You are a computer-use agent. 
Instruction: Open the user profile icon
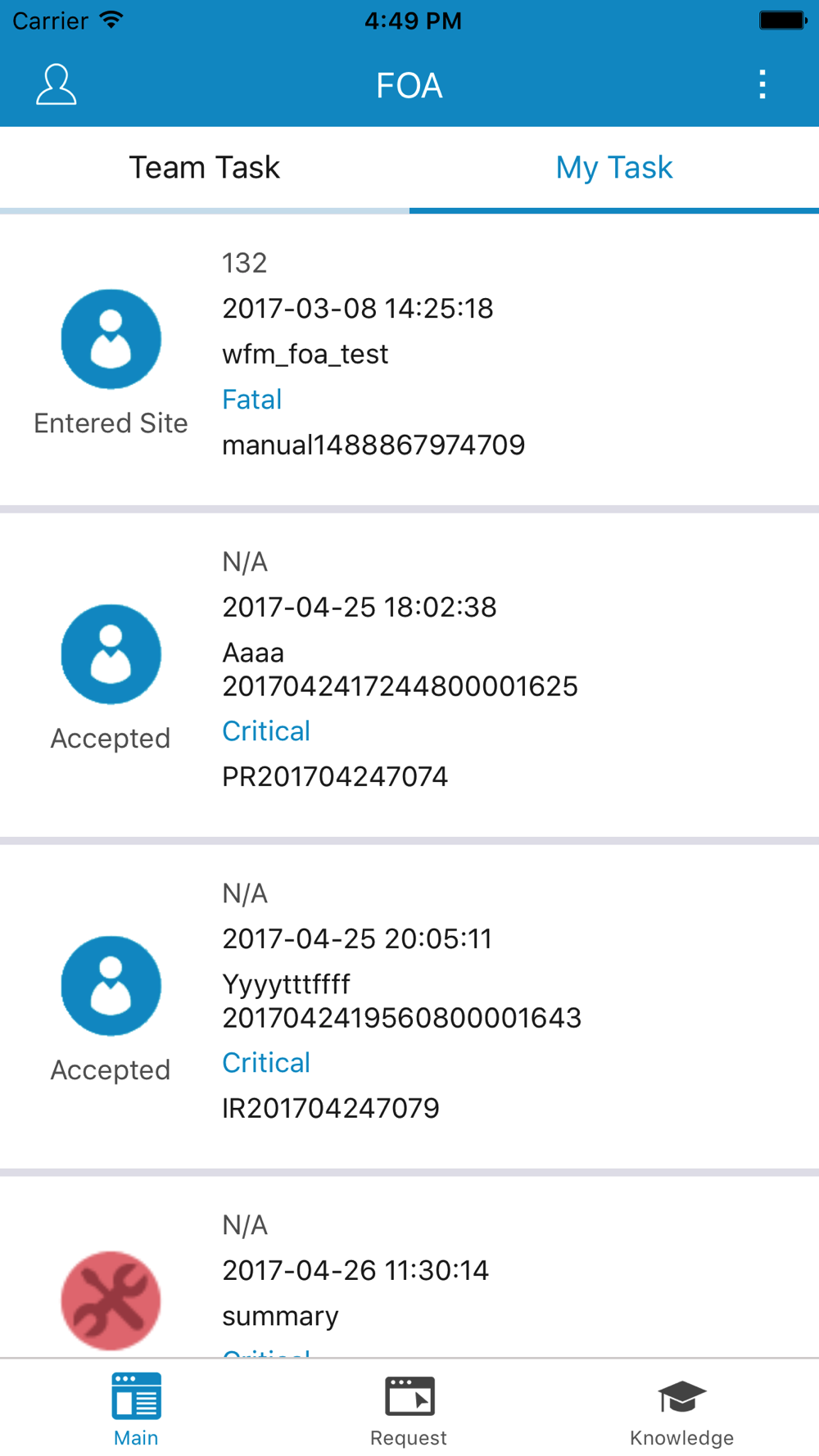click(56, 85)
